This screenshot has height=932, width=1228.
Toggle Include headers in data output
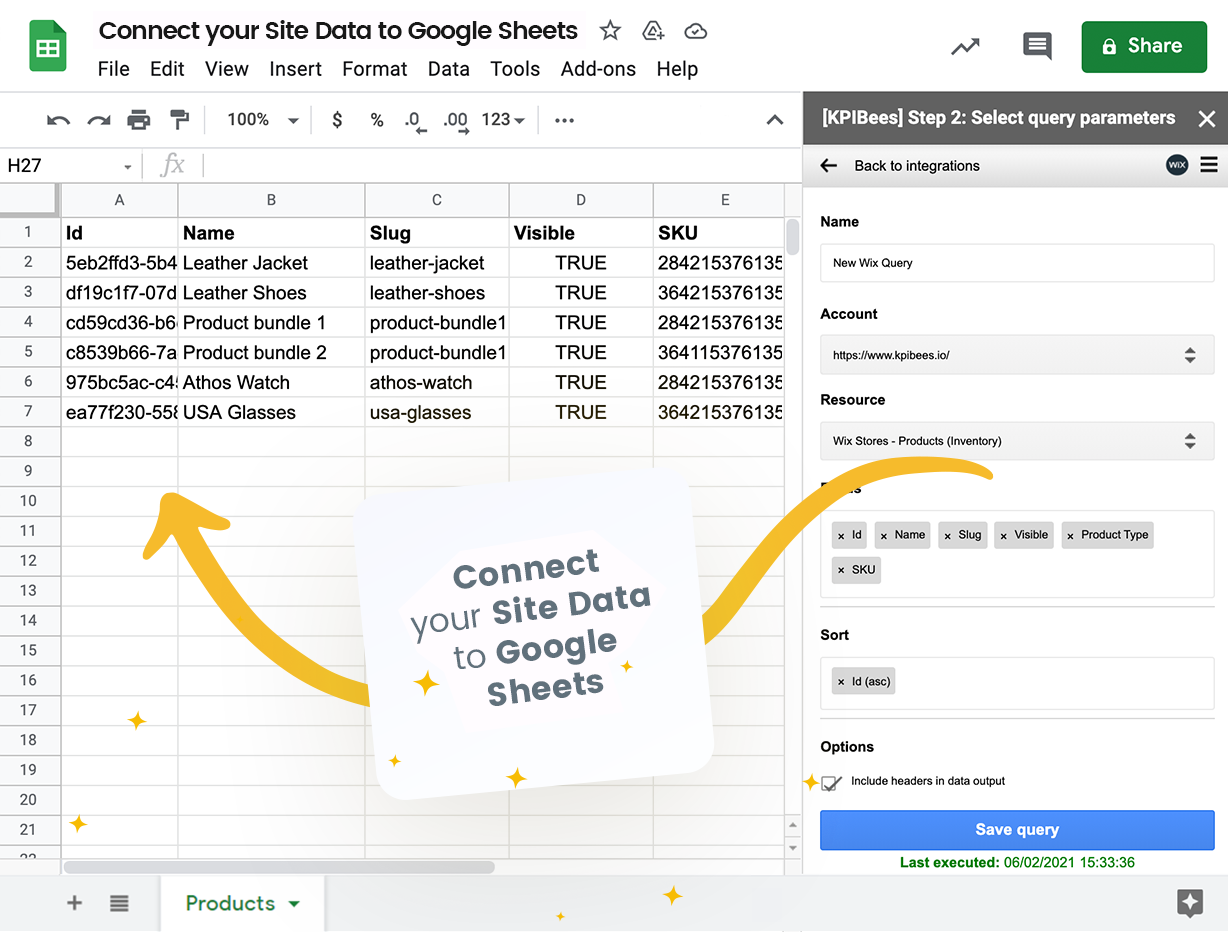(x=830, y=782)
